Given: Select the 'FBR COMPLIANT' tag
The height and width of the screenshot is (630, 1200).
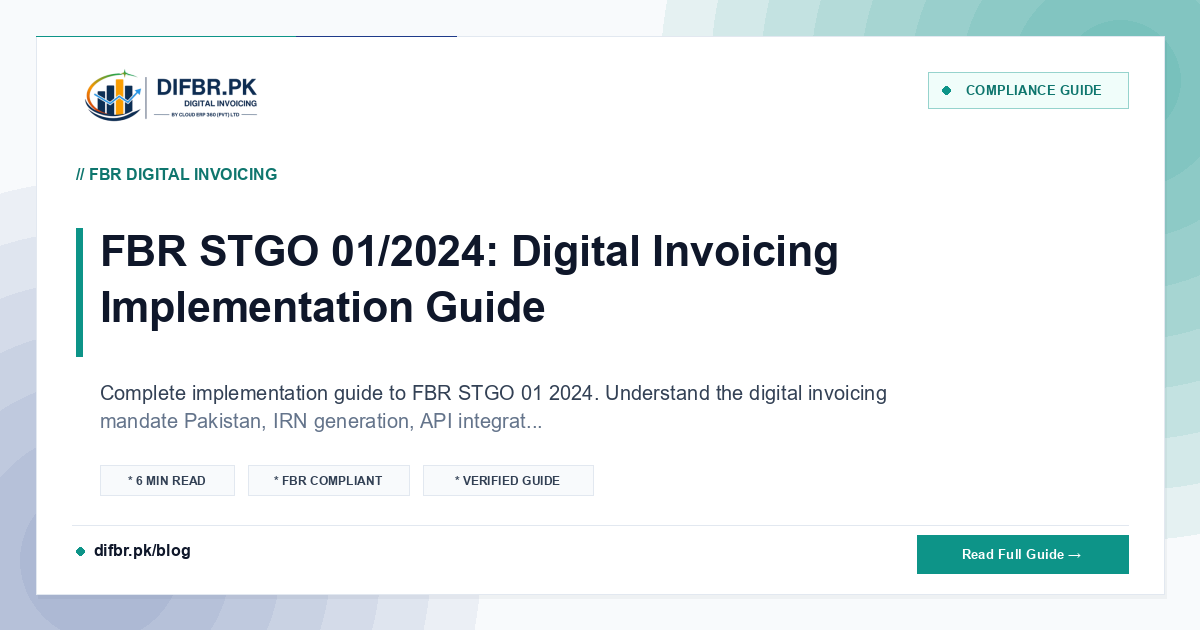Looking at the screenshot, I should click(x=329, y=480).
